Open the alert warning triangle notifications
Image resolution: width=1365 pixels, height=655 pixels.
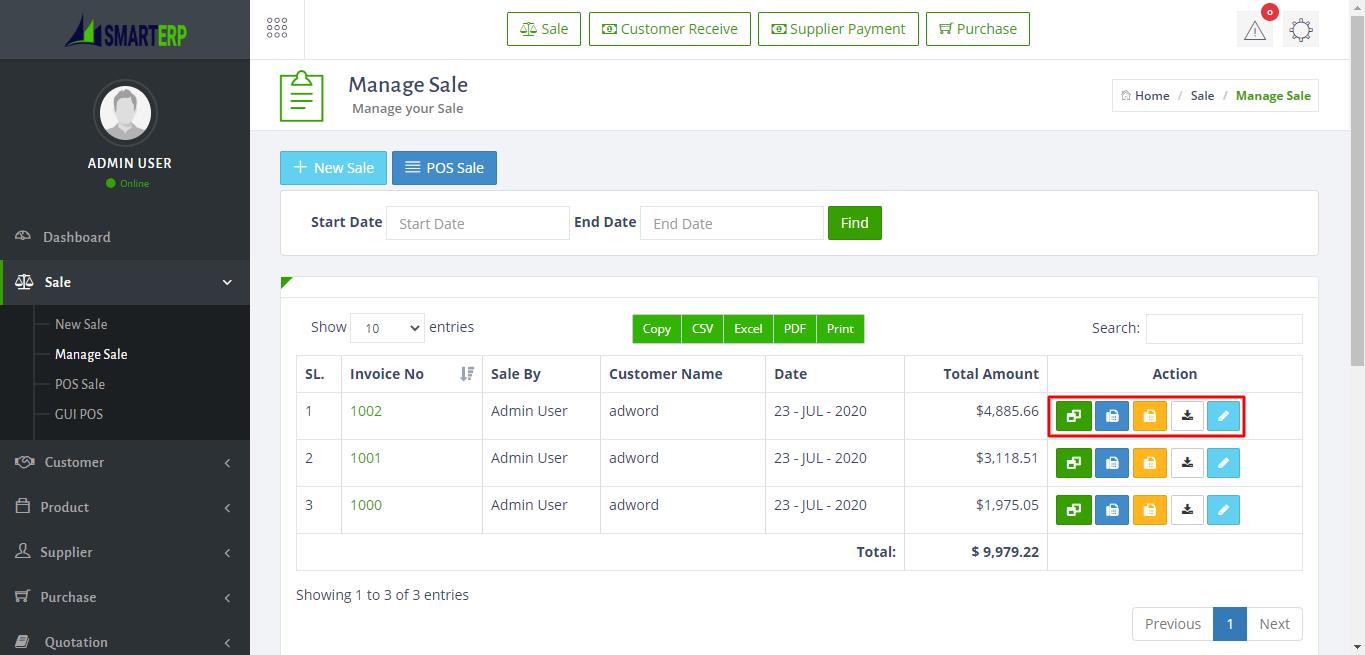coord(1254,30)
